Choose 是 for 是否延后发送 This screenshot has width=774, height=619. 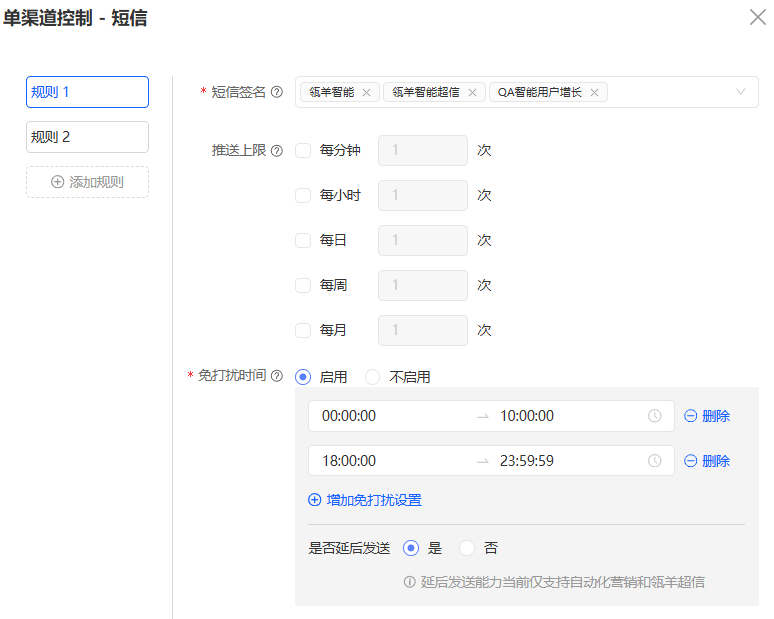point(411,548)
